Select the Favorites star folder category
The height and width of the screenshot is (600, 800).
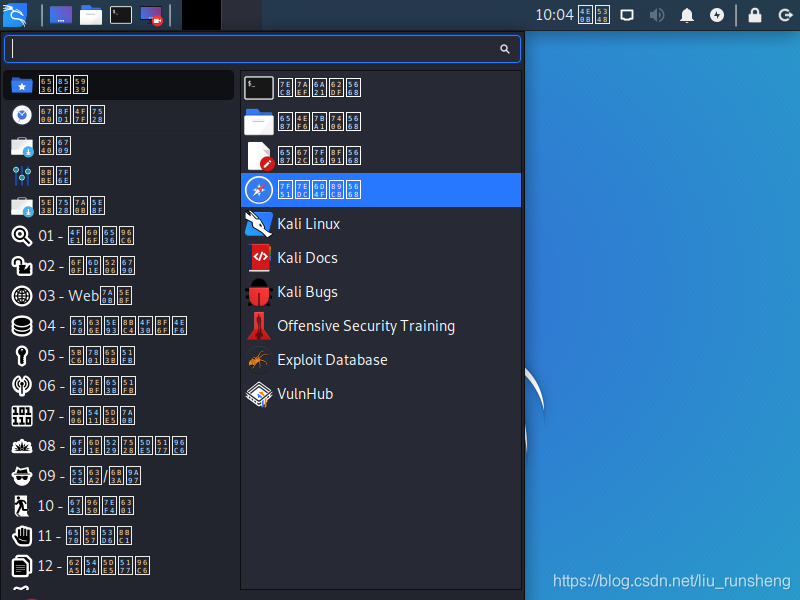(118, 85)
